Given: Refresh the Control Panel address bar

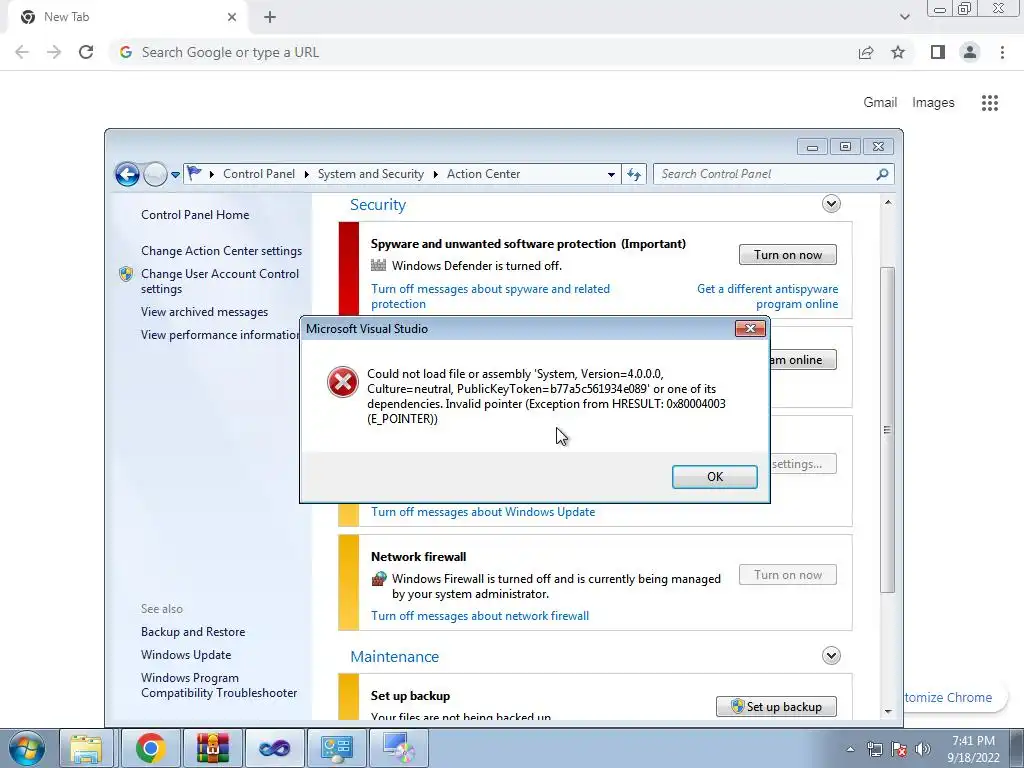Looking at the screenshot, I should coord(633,174).
